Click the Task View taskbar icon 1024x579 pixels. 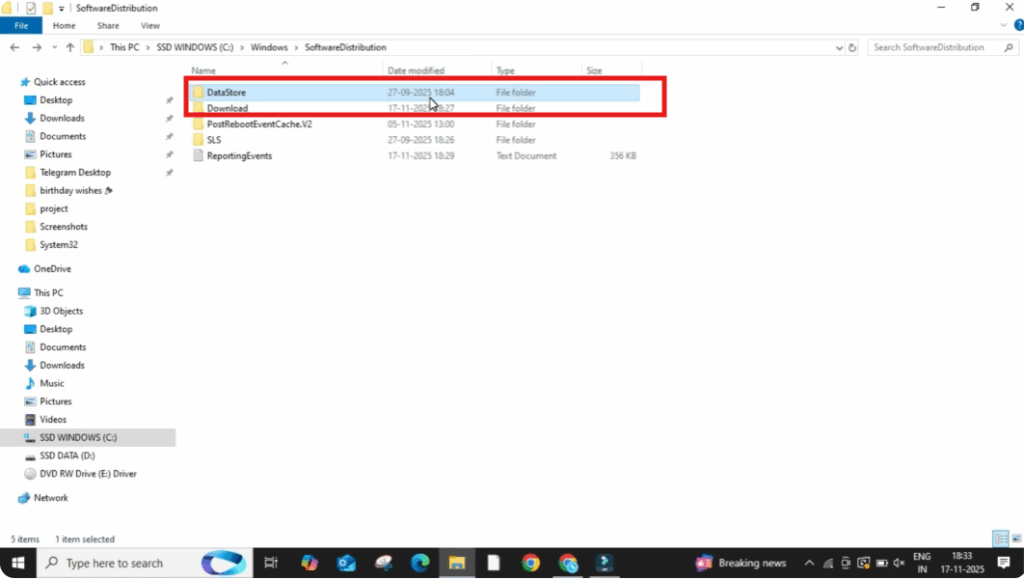(270, 563)
